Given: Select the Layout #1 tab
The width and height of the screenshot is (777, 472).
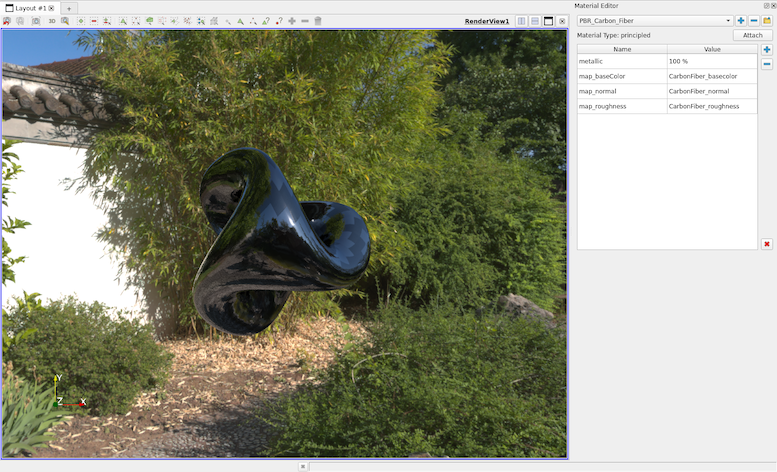Looking at the screenshot, I should (29, 8).
